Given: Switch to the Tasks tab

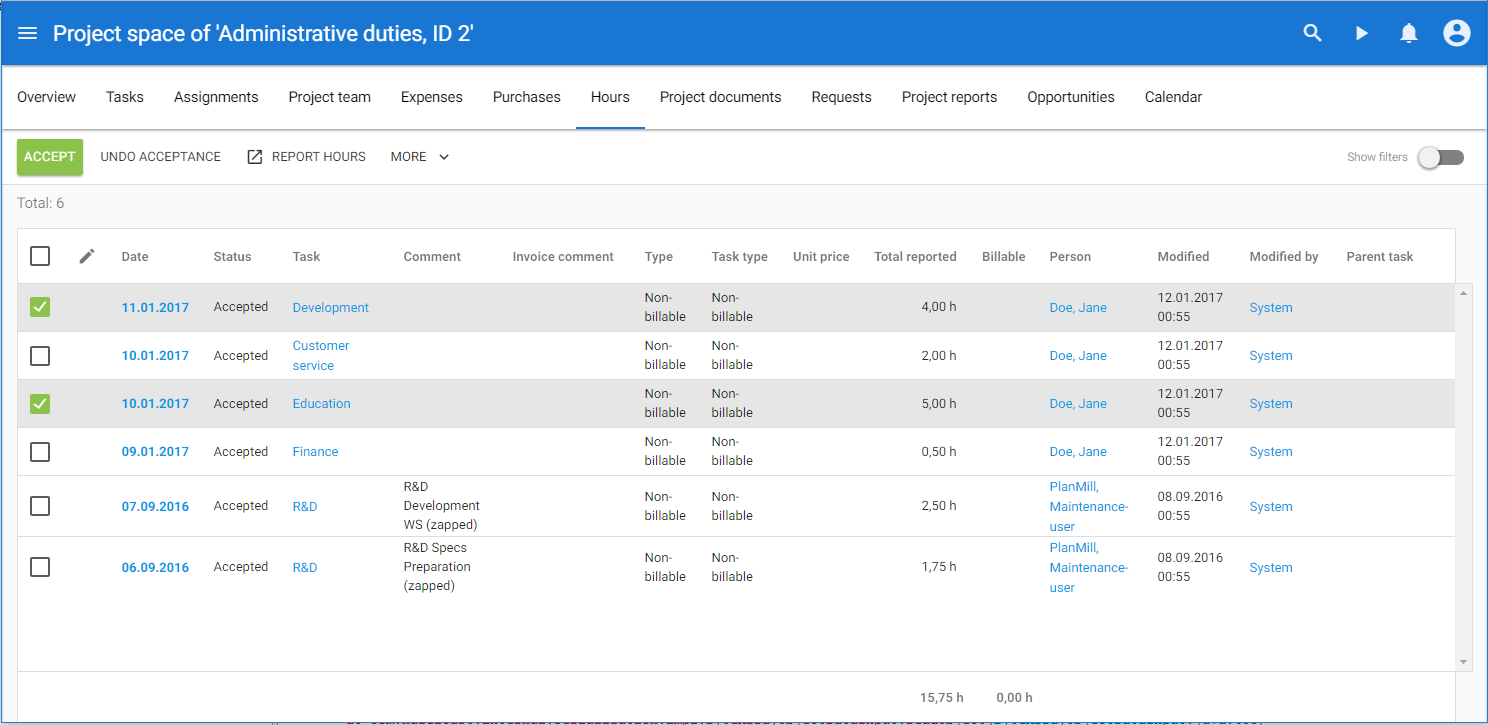Looking at the screenshot, I should 125,97.
